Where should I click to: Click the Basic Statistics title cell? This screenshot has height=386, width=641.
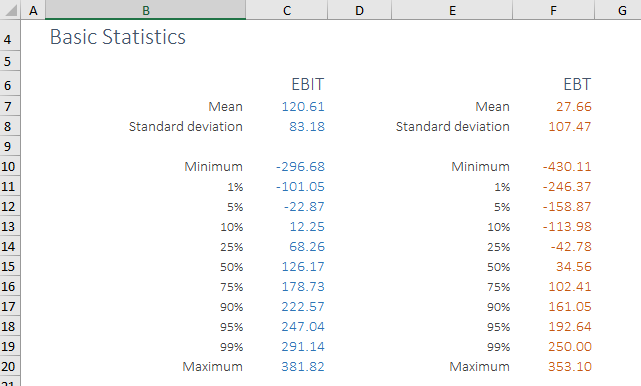click(118, 37)
